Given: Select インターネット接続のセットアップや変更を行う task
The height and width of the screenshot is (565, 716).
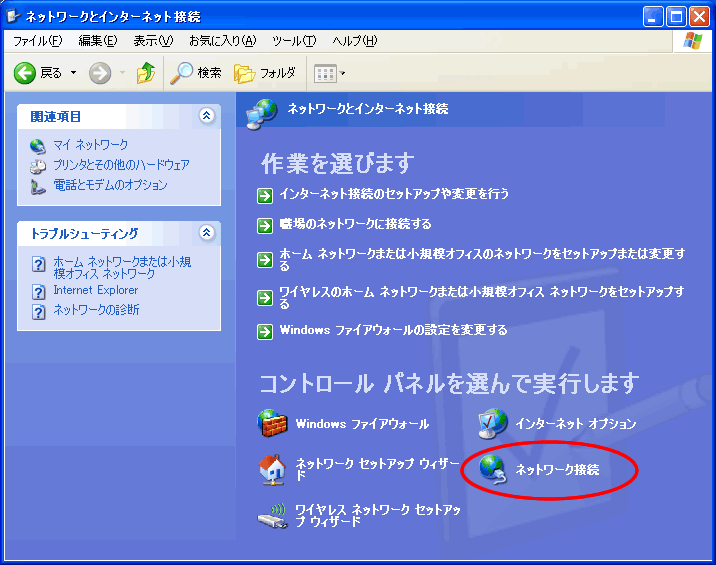Looking at the screenshot, I should tap(394, 194).
